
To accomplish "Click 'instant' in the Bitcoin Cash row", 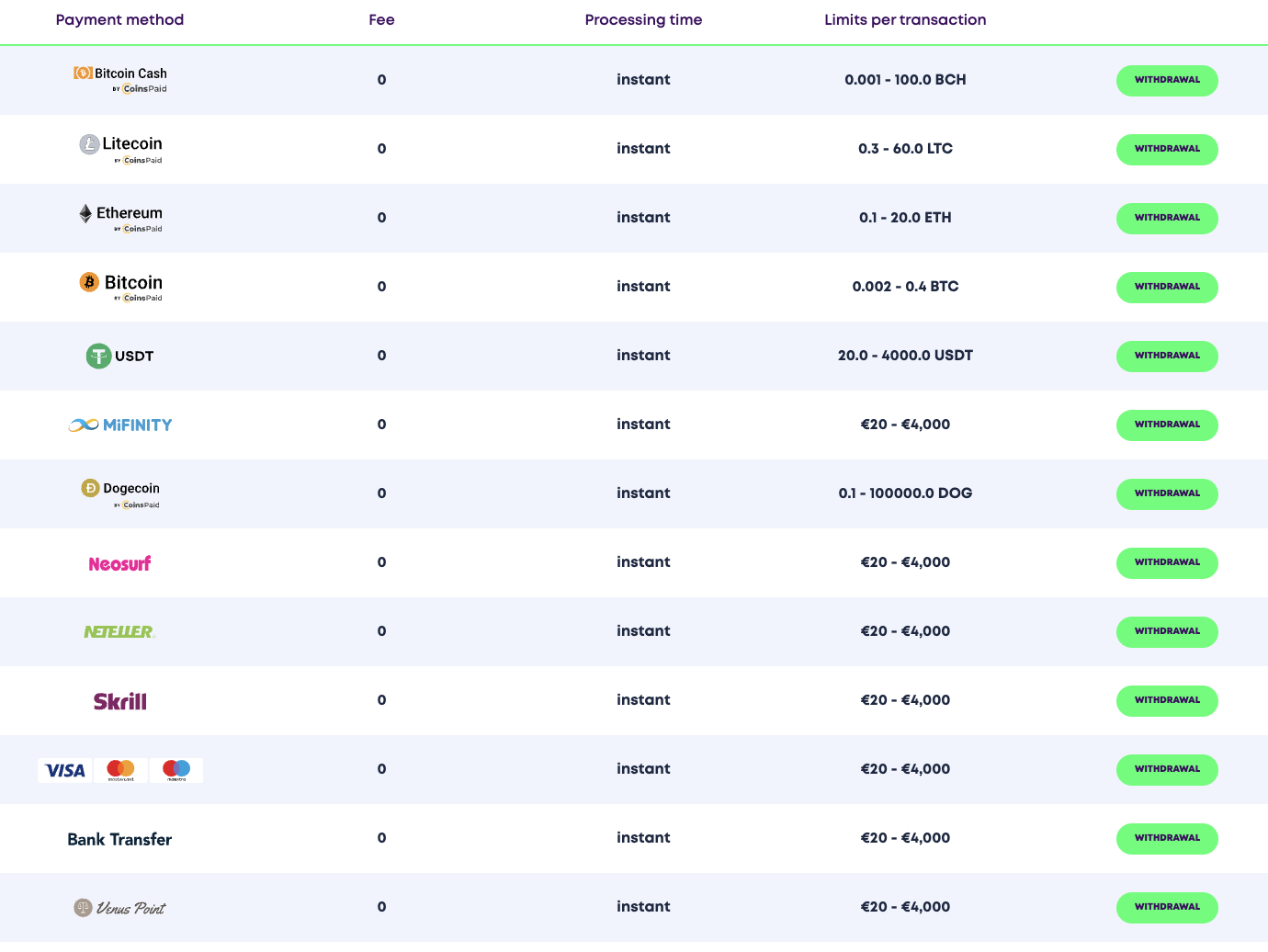I will pos(643,80).
